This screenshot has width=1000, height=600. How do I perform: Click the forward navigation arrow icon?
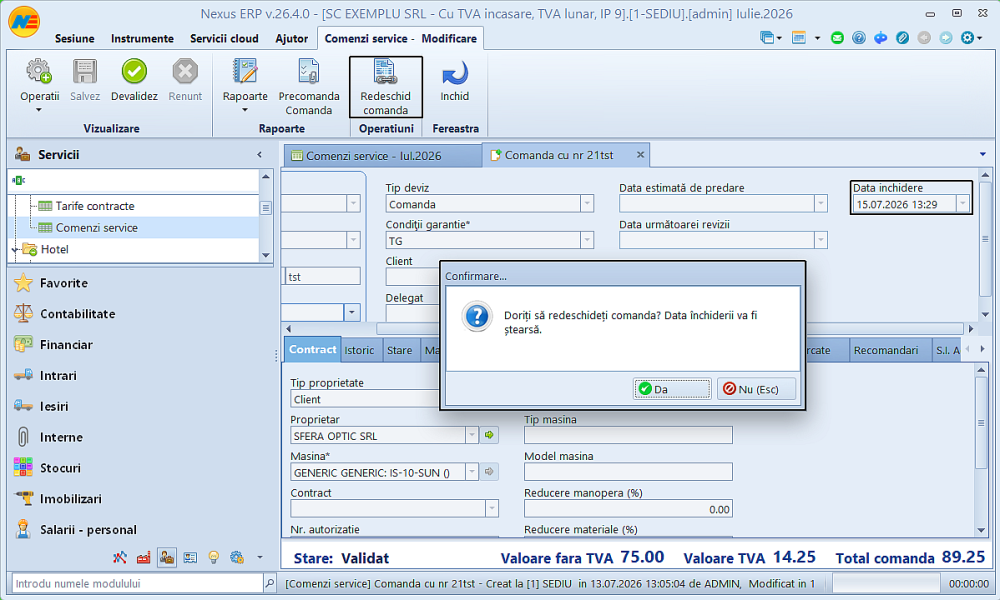(x=946, y=38)
